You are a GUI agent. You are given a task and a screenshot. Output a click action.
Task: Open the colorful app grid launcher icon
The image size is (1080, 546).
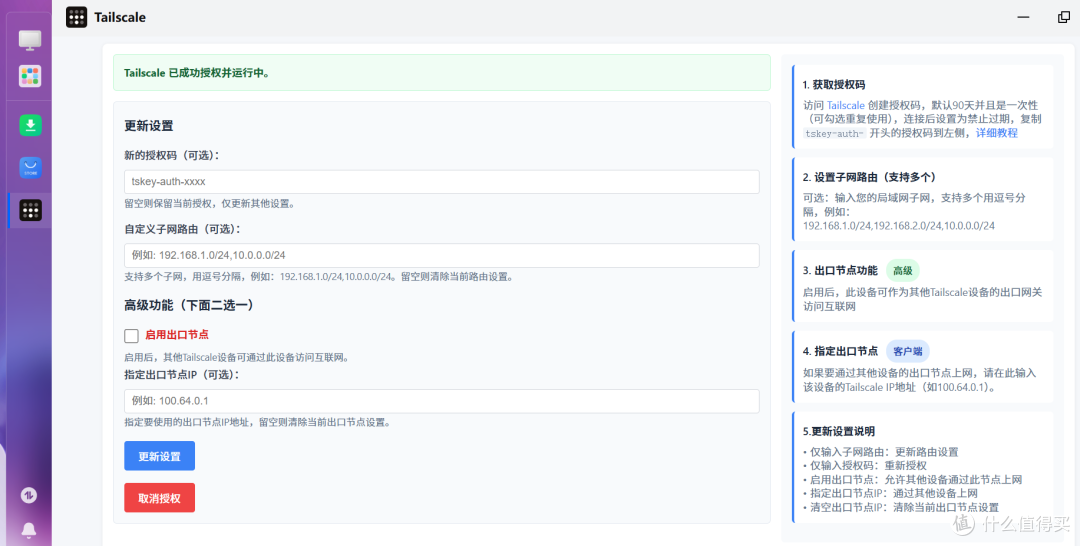click(x=30, y=76)
